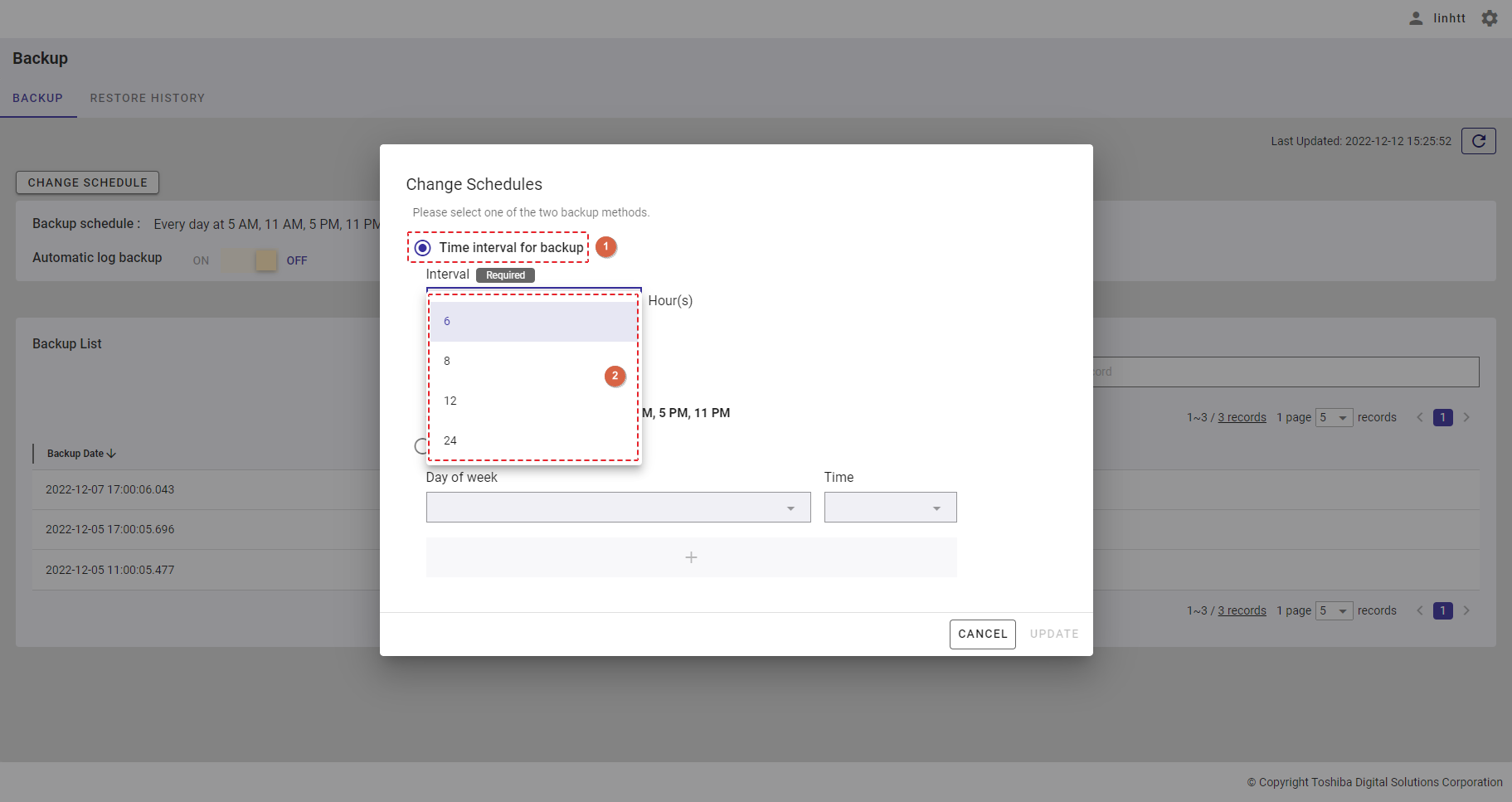The width and height of the screenshot is (1512, 802).
Task: Click the linhtt user profile icon
Action: [x=1416, y=18]
